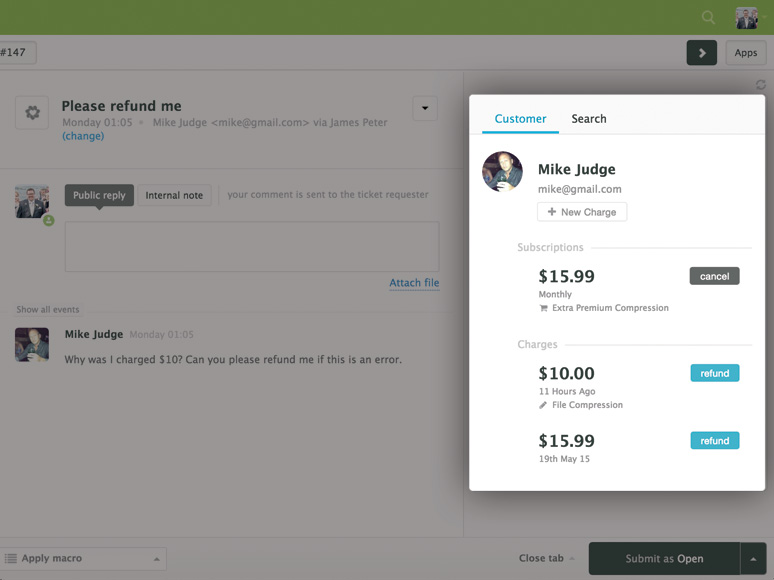Refund the $10.00 File Compression charge

[x=715, y=373]
